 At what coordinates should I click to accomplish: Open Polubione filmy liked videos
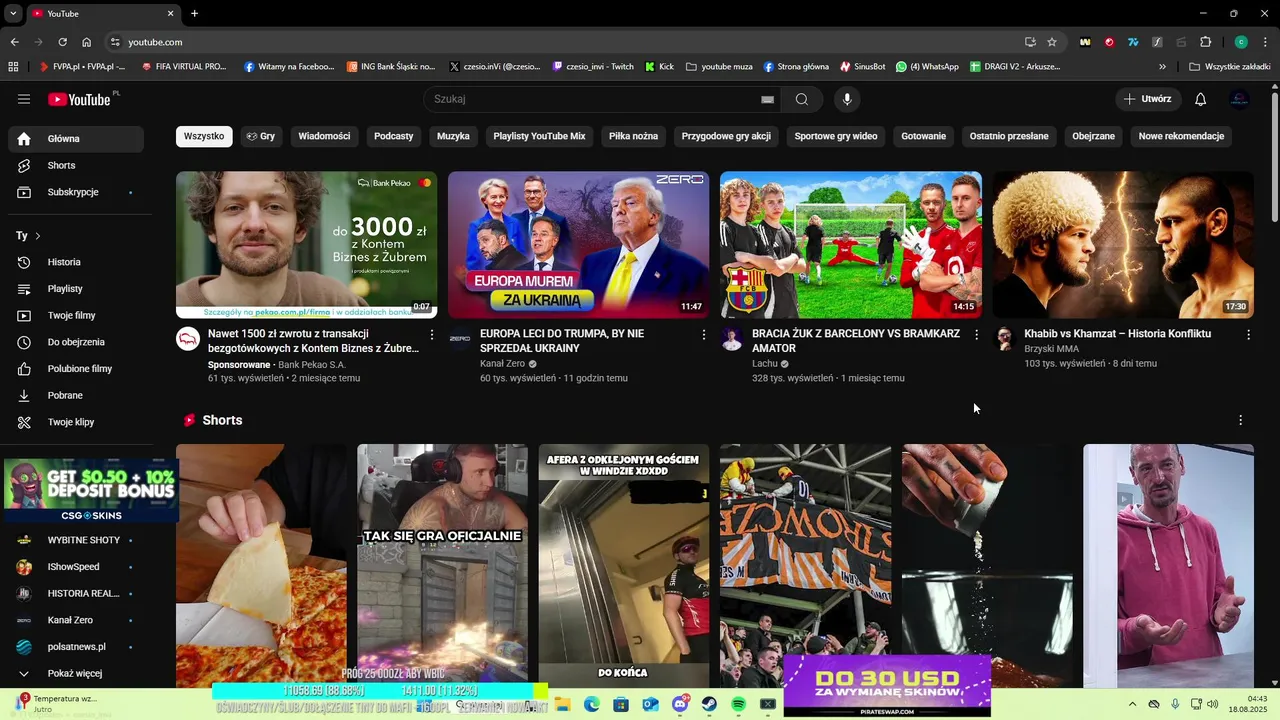tap(76, 369)
